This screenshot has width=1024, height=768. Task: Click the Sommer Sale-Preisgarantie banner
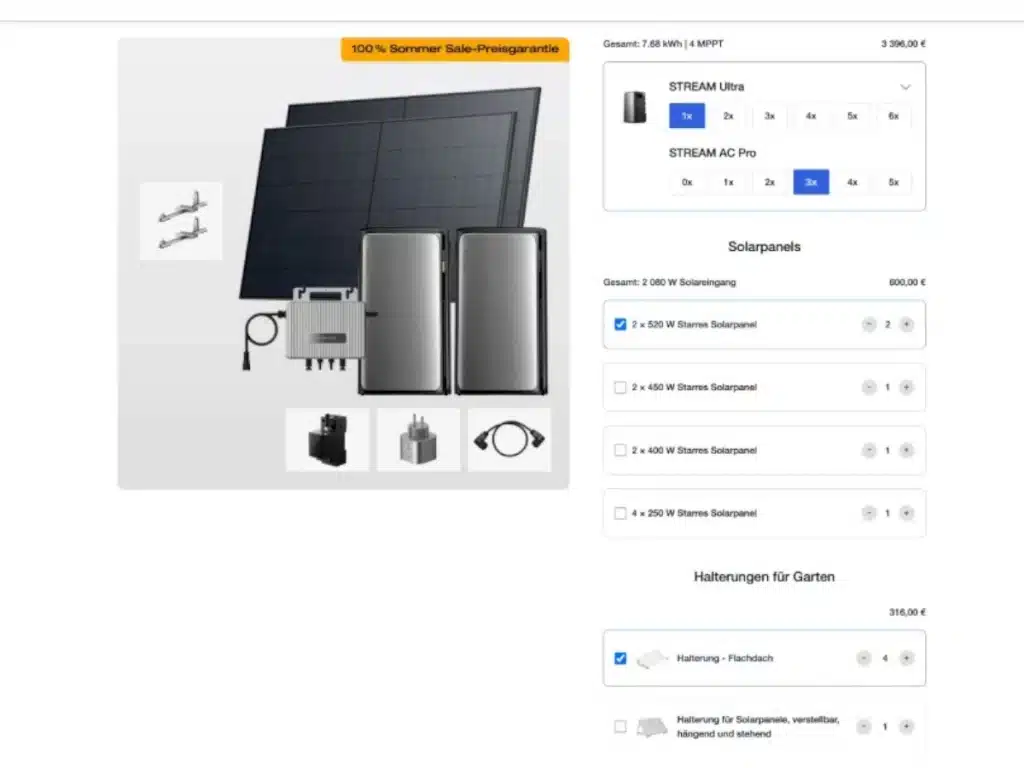pos(455,49)
